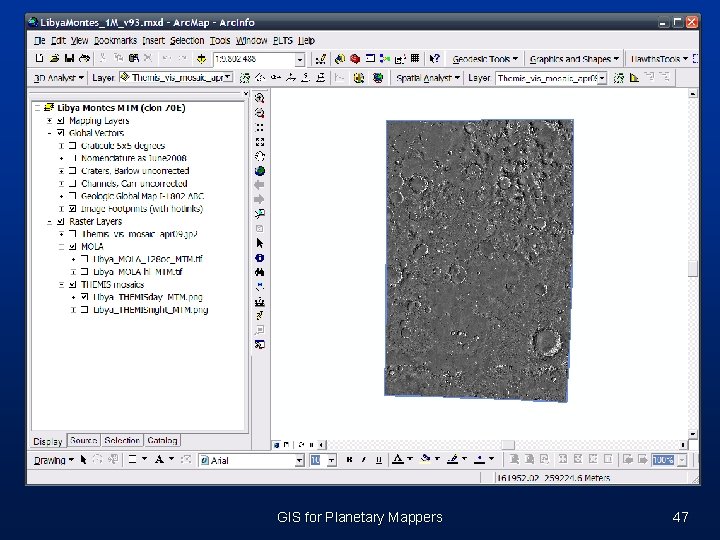Open the Insert menu
Screen dimensions: 720x540
pos(153,40)
